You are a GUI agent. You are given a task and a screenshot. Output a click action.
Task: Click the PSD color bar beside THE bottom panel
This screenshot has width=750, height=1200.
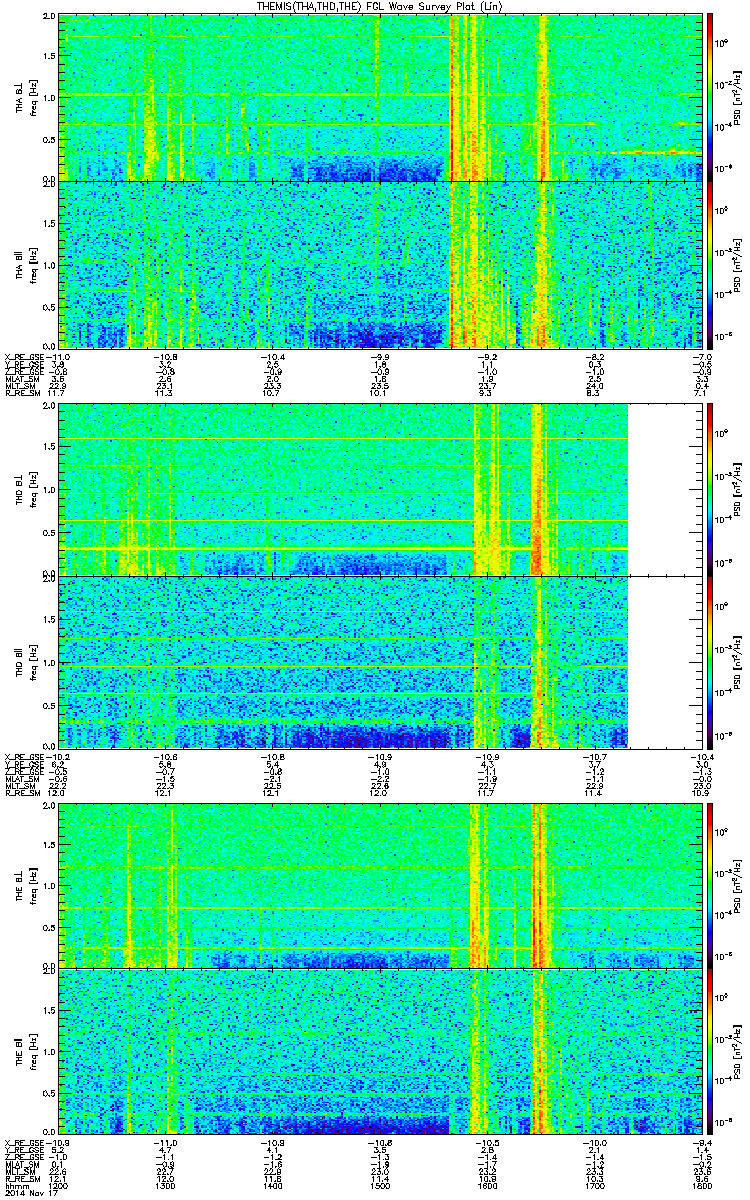711,1052
